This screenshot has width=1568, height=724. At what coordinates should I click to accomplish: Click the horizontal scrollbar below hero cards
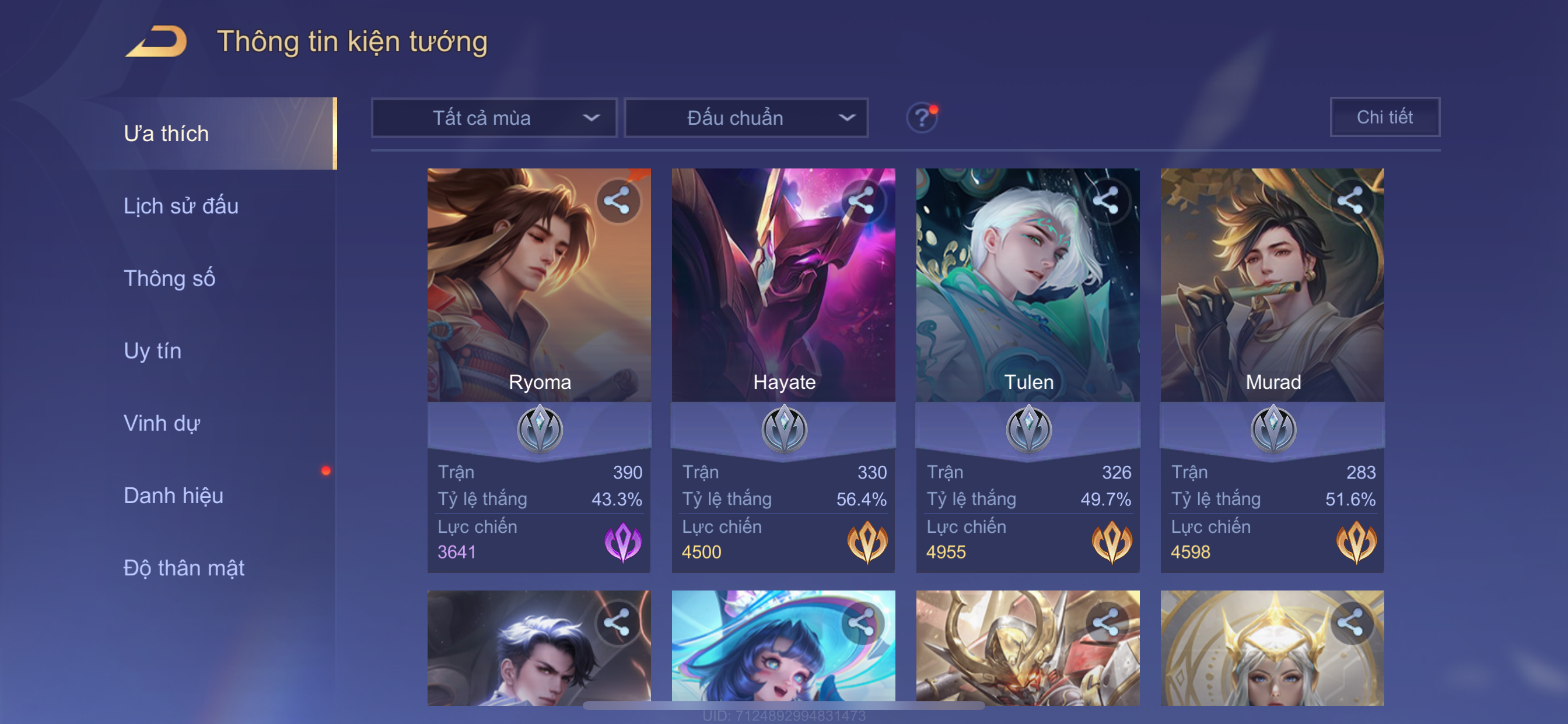tap(784, 706)
